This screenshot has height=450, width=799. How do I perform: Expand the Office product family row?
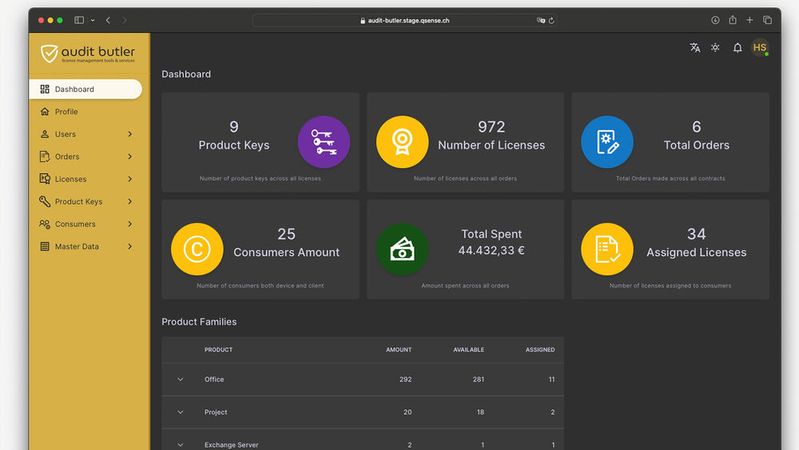181,380
